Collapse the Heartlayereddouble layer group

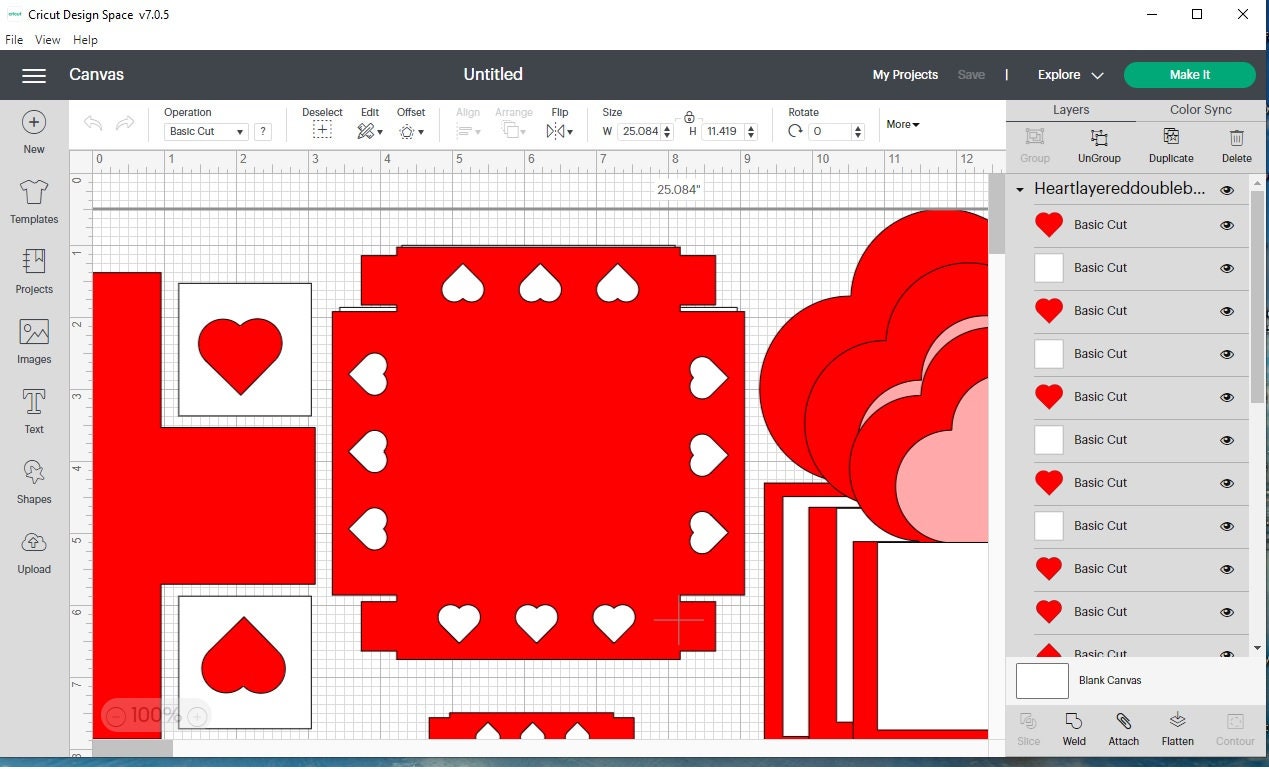pos(1019,190)
